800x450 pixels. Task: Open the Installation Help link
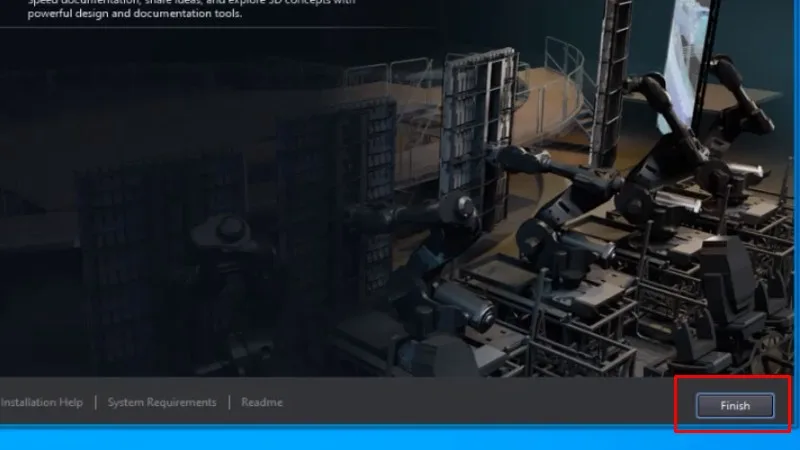point(42,402)
